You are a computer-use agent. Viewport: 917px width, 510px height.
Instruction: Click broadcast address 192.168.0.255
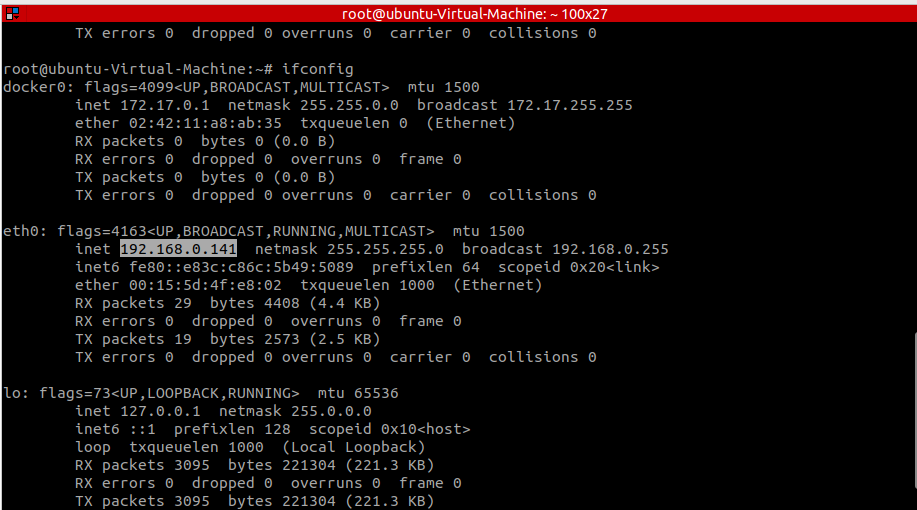tap(610, 249)
